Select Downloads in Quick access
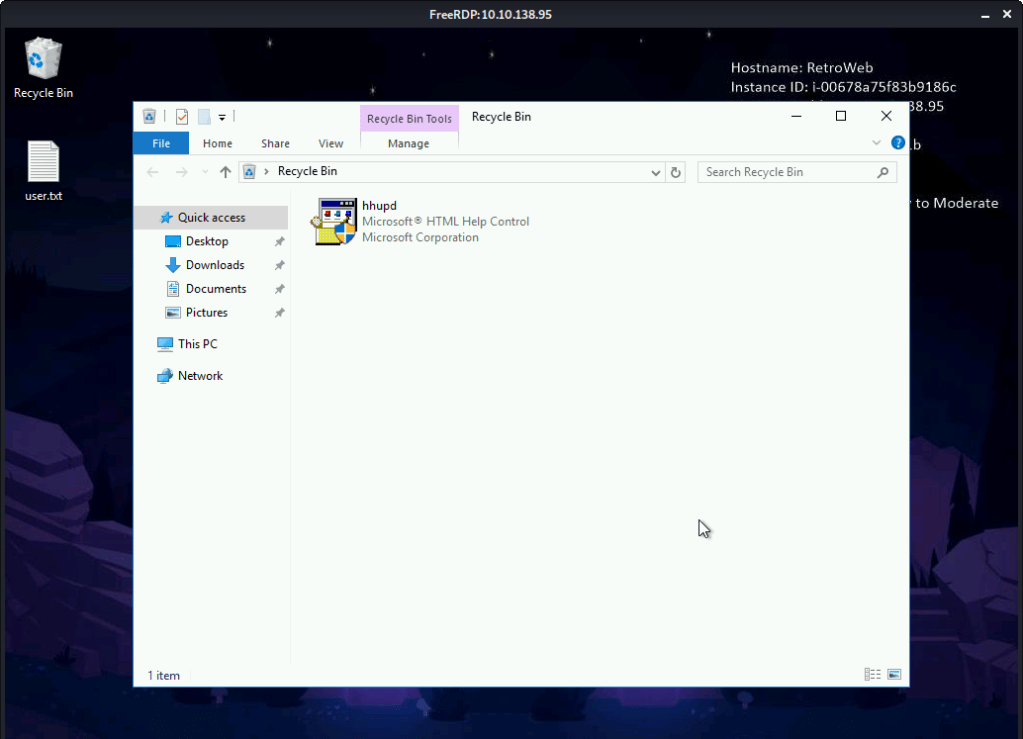Image resolution: width=1023 pixels, height=739 pixels. coord(214,265)
